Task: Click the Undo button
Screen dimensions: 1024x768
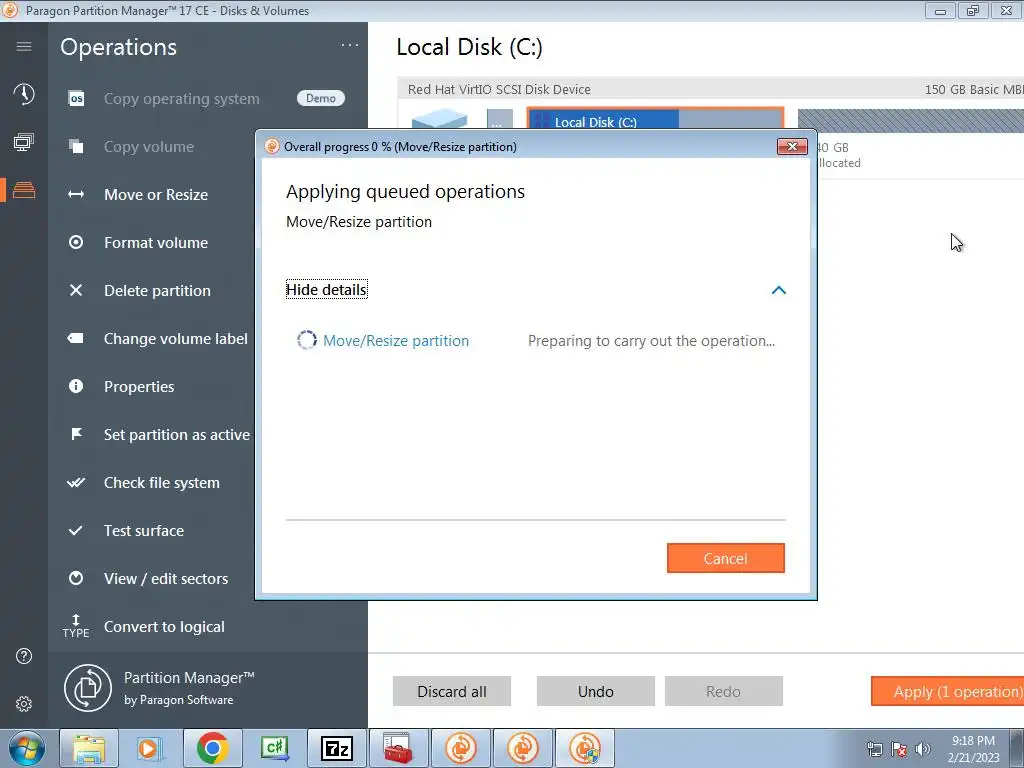Action: pyautogui.click(x=596, y=691)
